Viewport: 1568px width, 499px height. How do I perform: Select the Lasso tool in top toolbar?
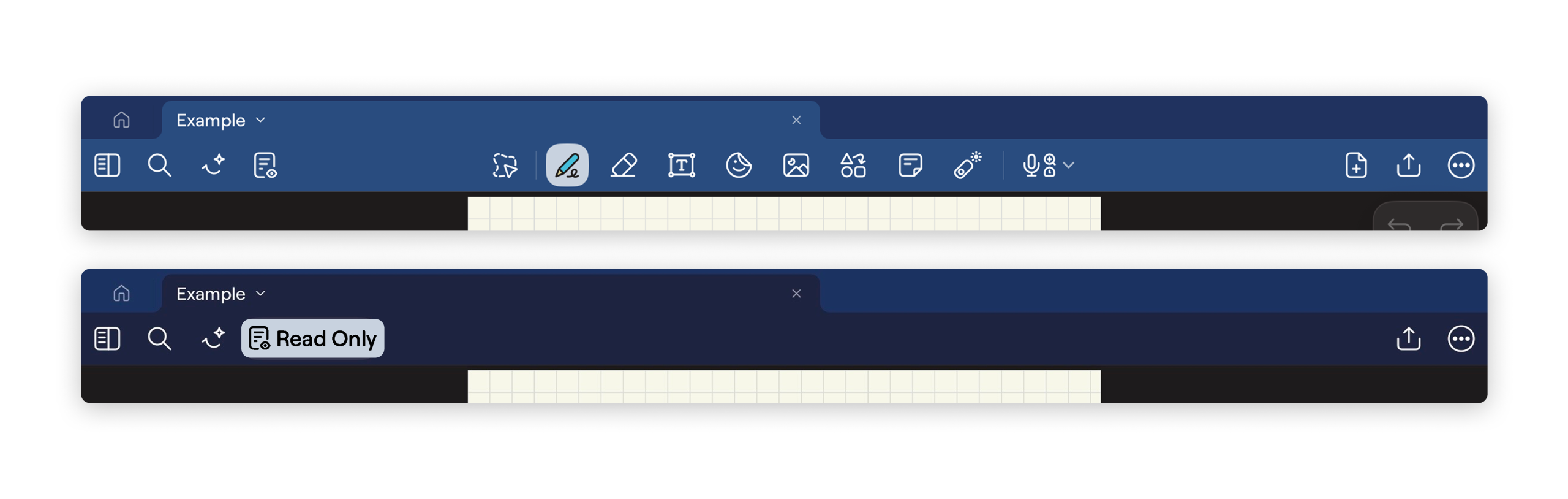pos(505,165)
